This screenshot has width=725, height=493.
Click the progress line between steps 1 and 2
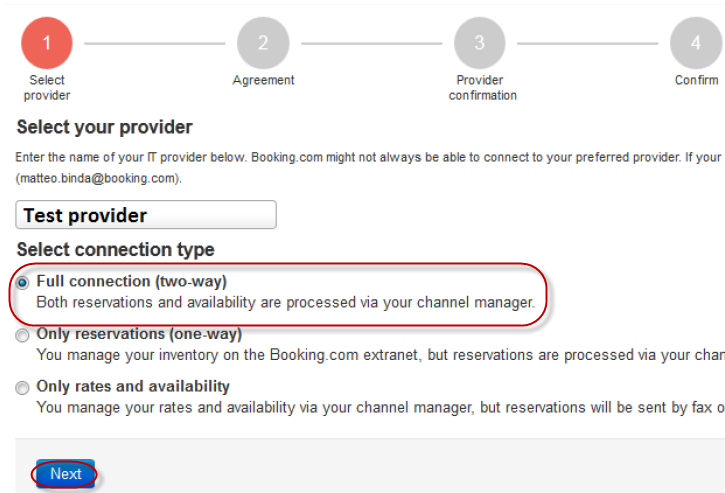coord(155,43)
